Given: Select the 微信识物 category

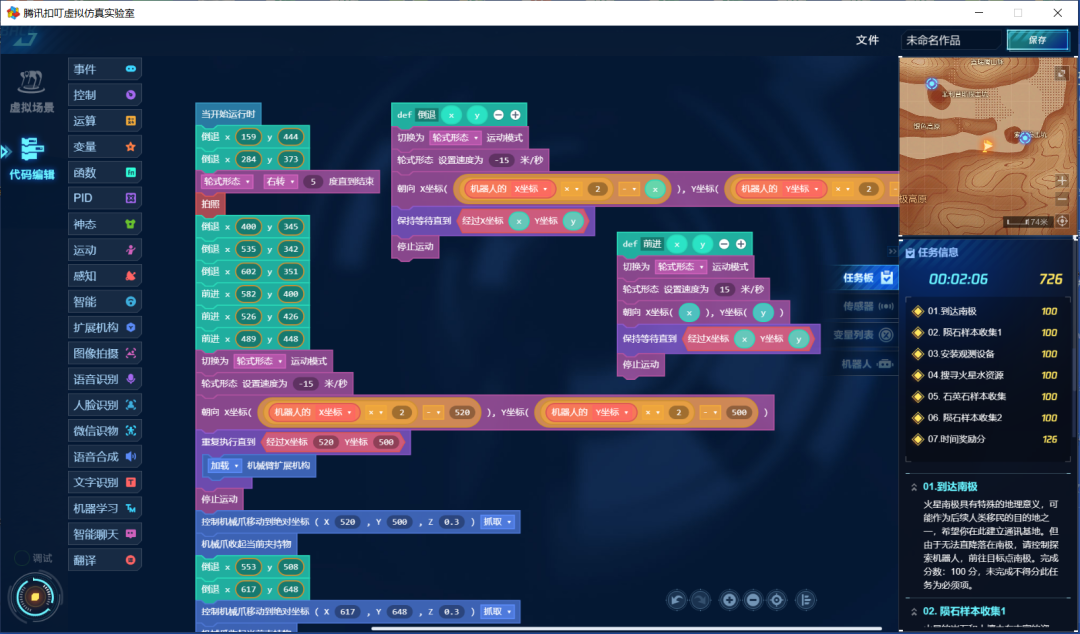Looking at the screenshot, I should [105, 431].
